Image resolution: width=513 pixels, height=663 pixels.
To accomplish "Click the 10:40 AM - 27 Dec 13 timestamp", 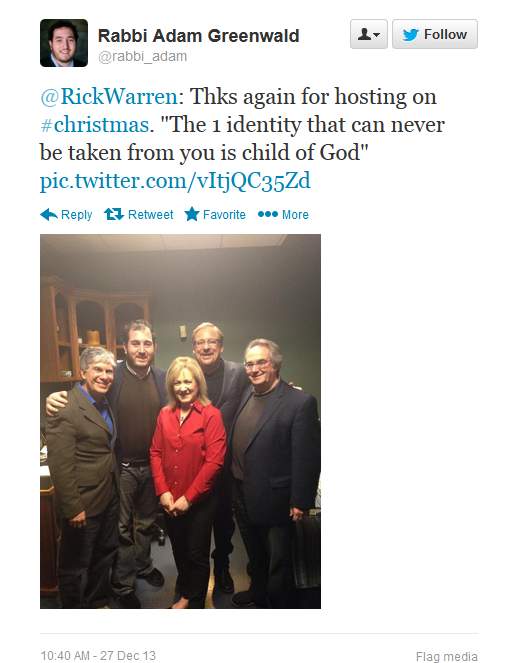I will [98, 655].
